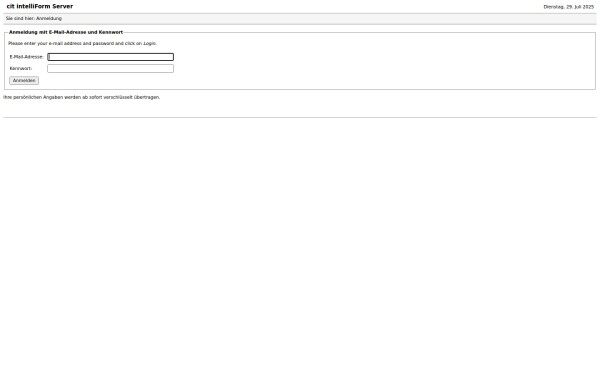Select the 'Kennwort:' label
The image size is (600, 375).
point(21,68)
